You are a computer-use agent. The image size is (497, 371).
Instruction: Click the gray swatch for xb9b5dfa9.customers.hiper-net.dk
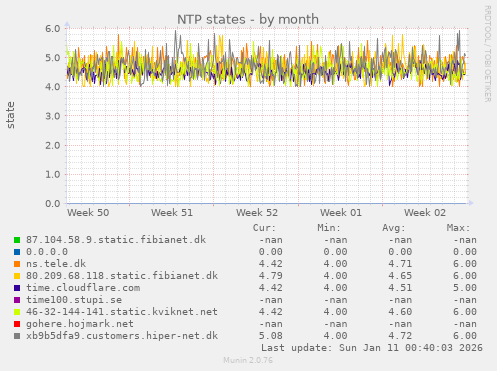(17, 336)
